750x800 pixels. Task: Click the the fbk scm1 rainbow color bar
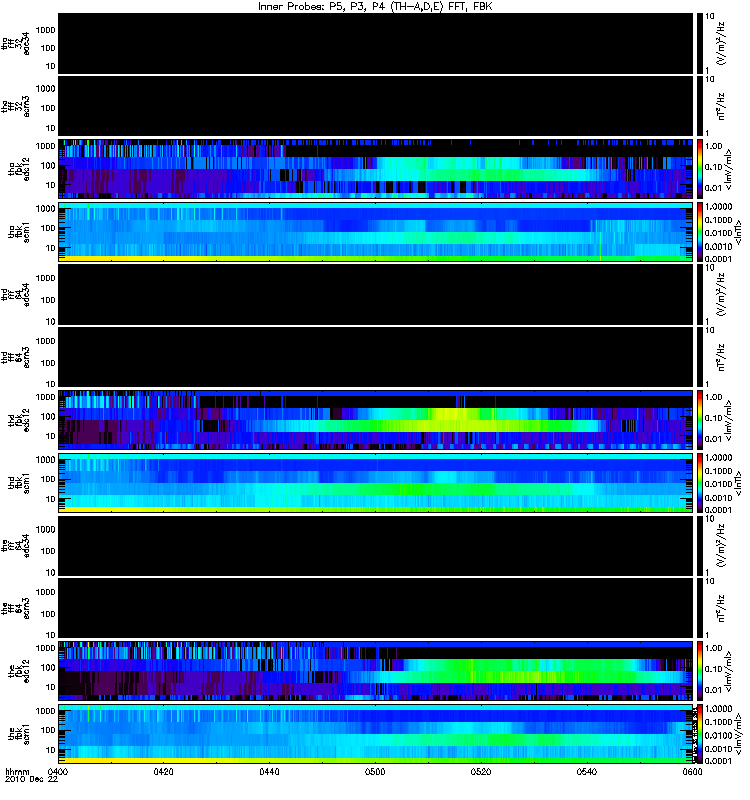point(700,734)
